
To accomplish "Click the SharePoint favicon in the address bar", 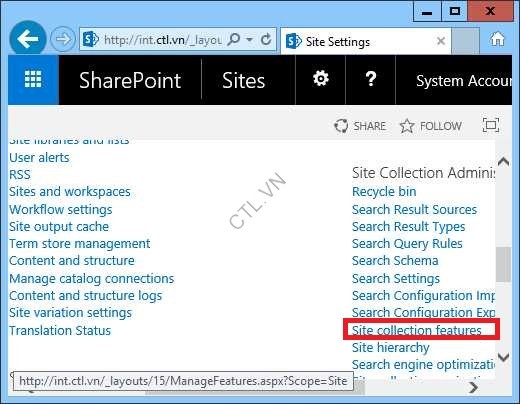I will pyautogui.click(x=91, y=39).
